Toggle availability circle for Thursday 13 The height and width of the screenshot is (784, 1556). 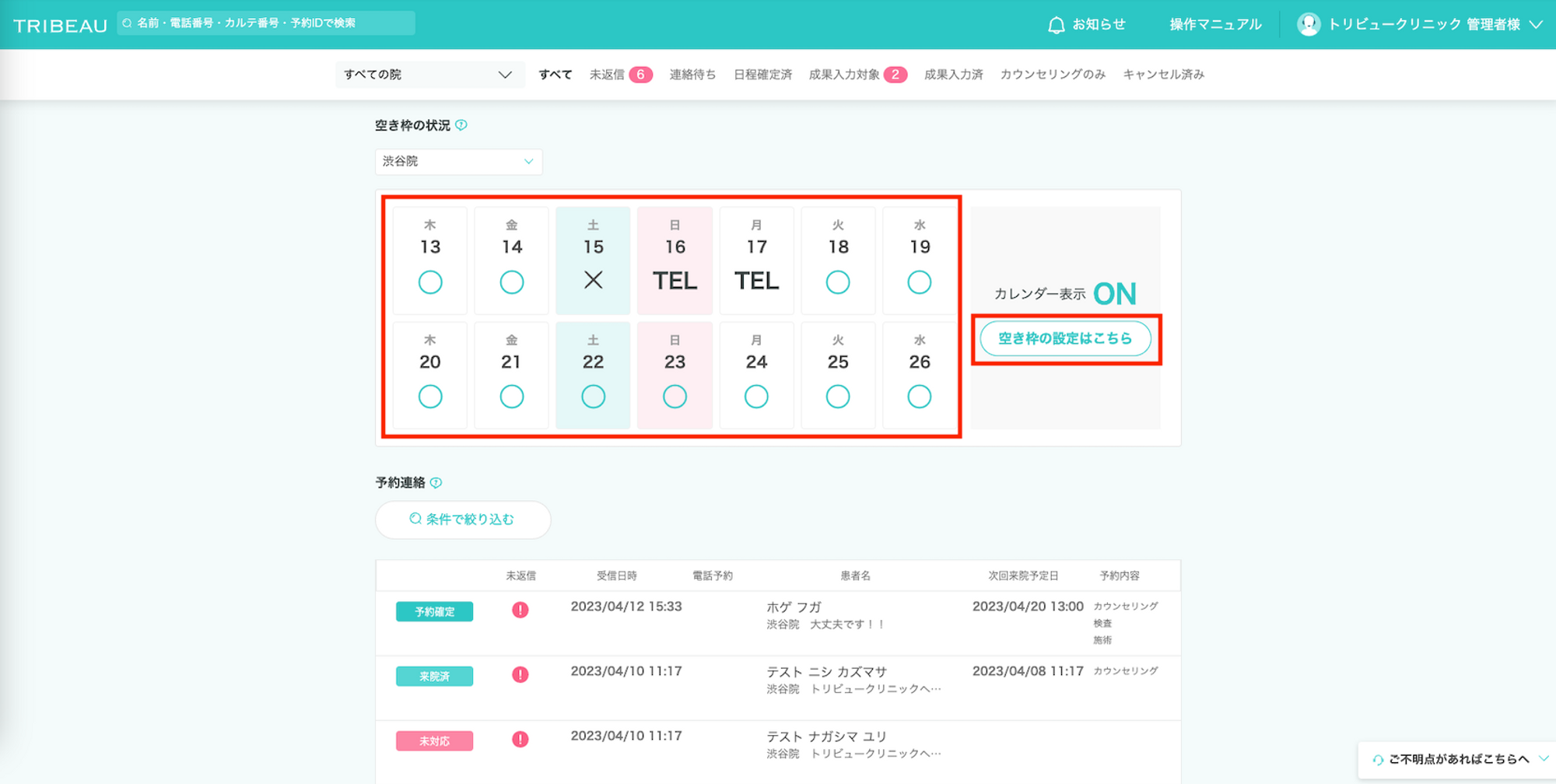tap(430, 282)
